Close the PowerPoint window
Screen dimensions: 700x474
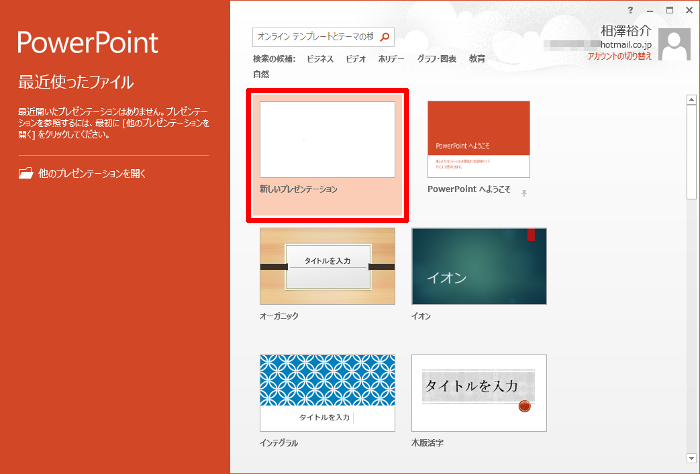point(689,10)
